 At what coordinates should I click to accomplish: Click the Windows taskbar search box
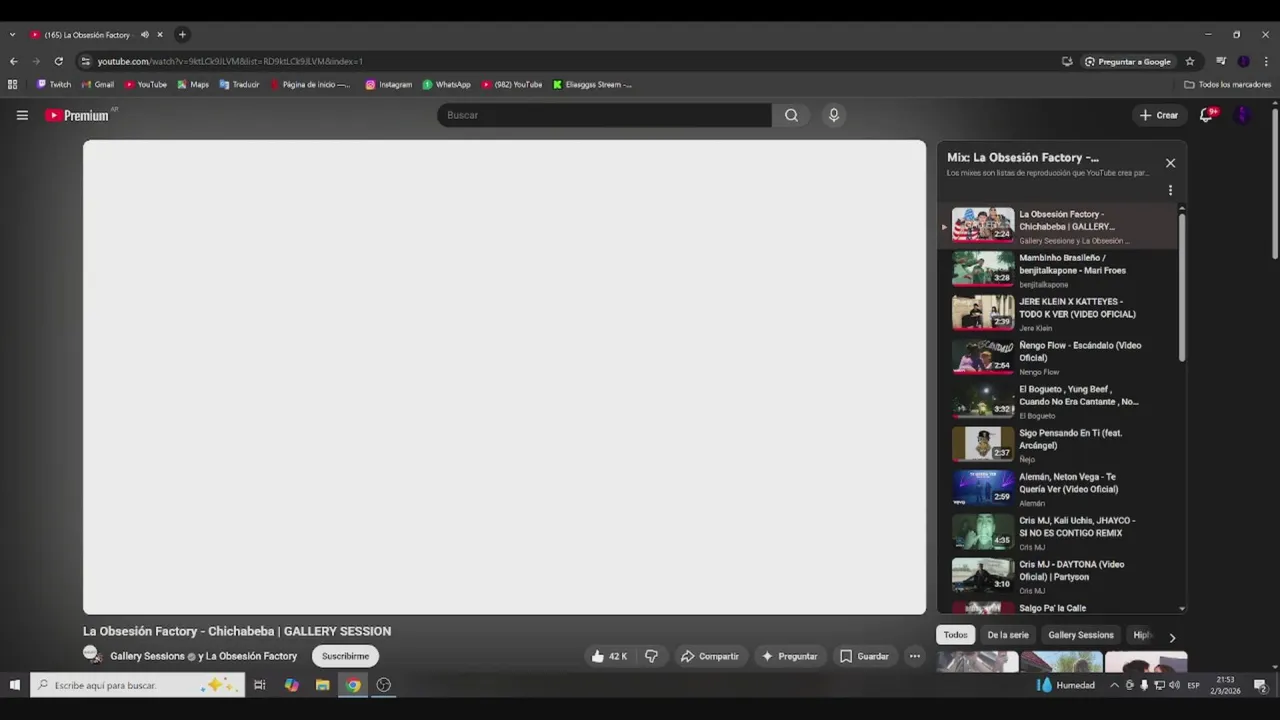coord(138,685)
